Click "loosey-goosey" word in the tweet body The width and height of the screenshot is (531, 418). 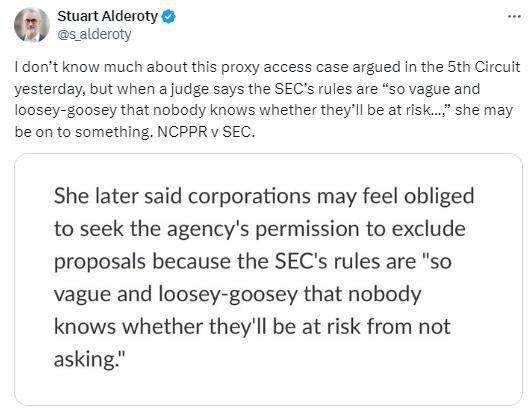pyautogui.click(x=66, y=110)
